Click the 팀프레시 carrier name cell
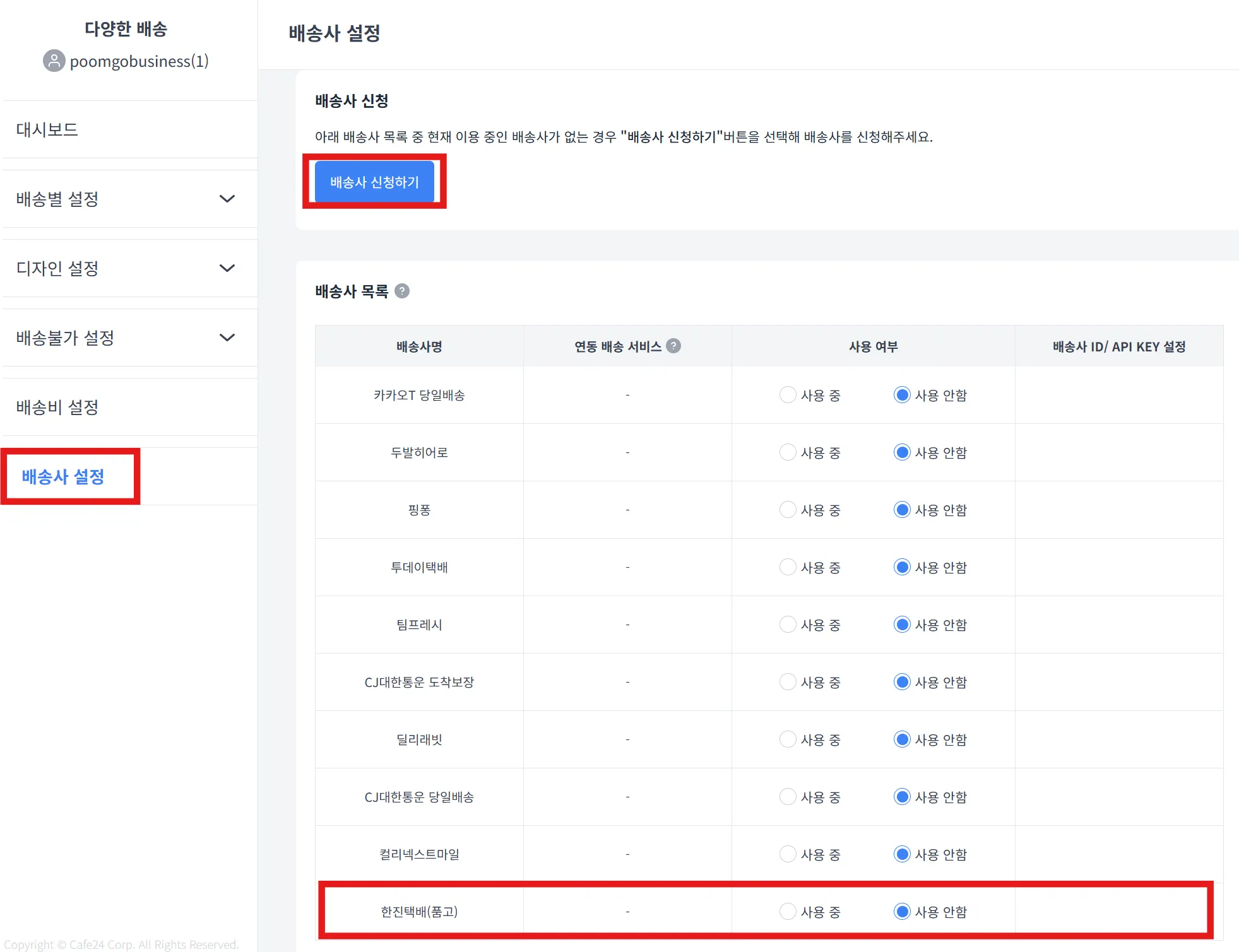 tap(419, 625)
